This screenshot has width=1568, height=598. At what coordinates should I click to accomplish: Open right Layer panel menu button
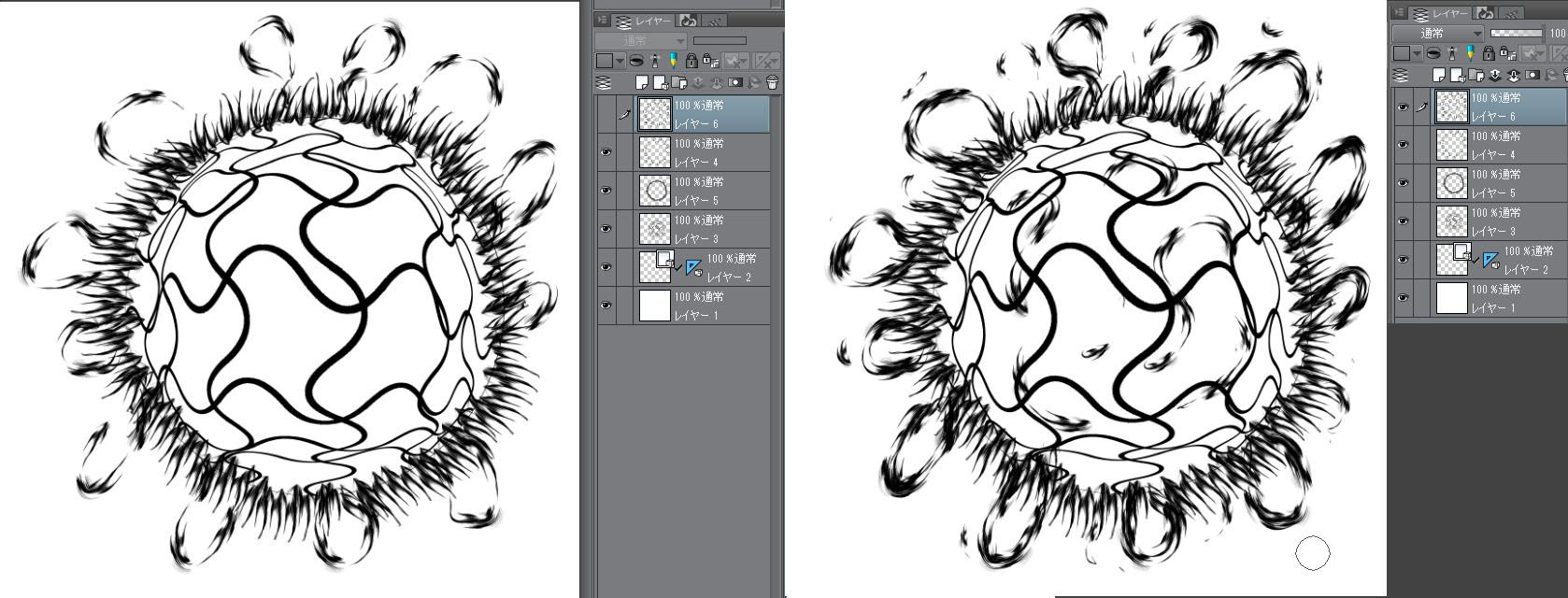tap(1399, 12)
